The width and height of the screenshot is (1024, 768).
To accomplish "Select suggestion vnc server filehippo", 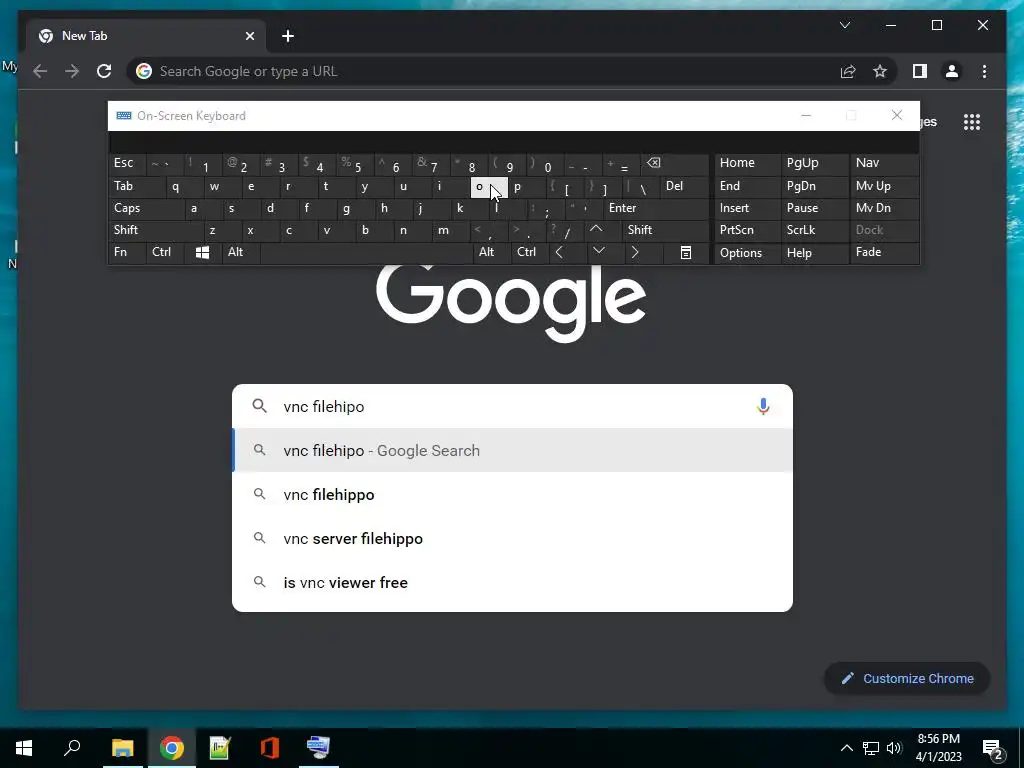I will click(513, 538).
